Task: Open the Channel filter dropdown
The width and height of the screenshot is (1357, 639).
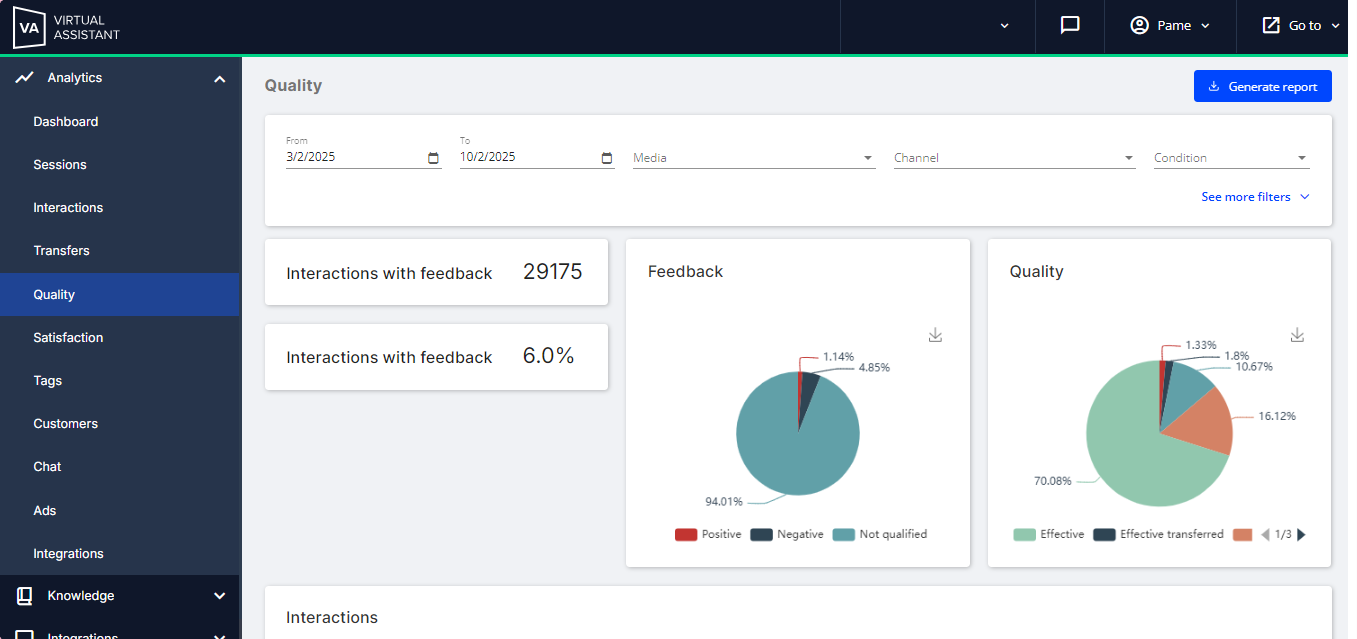Action: [1015, 158]
